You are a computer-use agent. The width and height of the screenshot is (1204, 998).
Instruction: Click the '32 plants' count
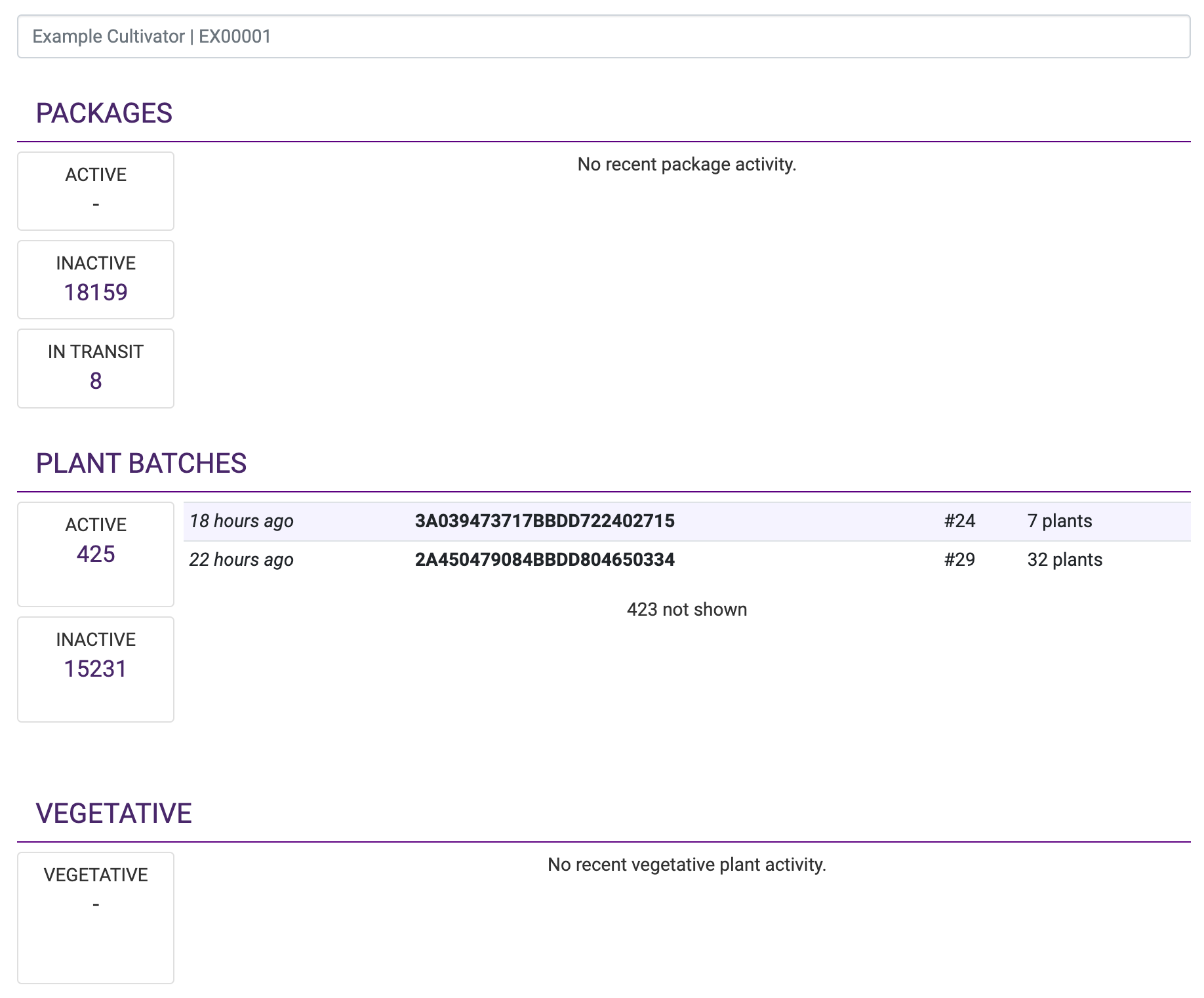1064,560
